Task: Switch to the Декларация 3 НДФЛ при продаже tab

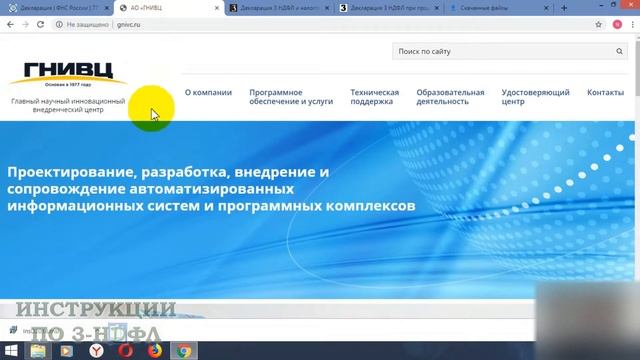Action: click(390, 8)
